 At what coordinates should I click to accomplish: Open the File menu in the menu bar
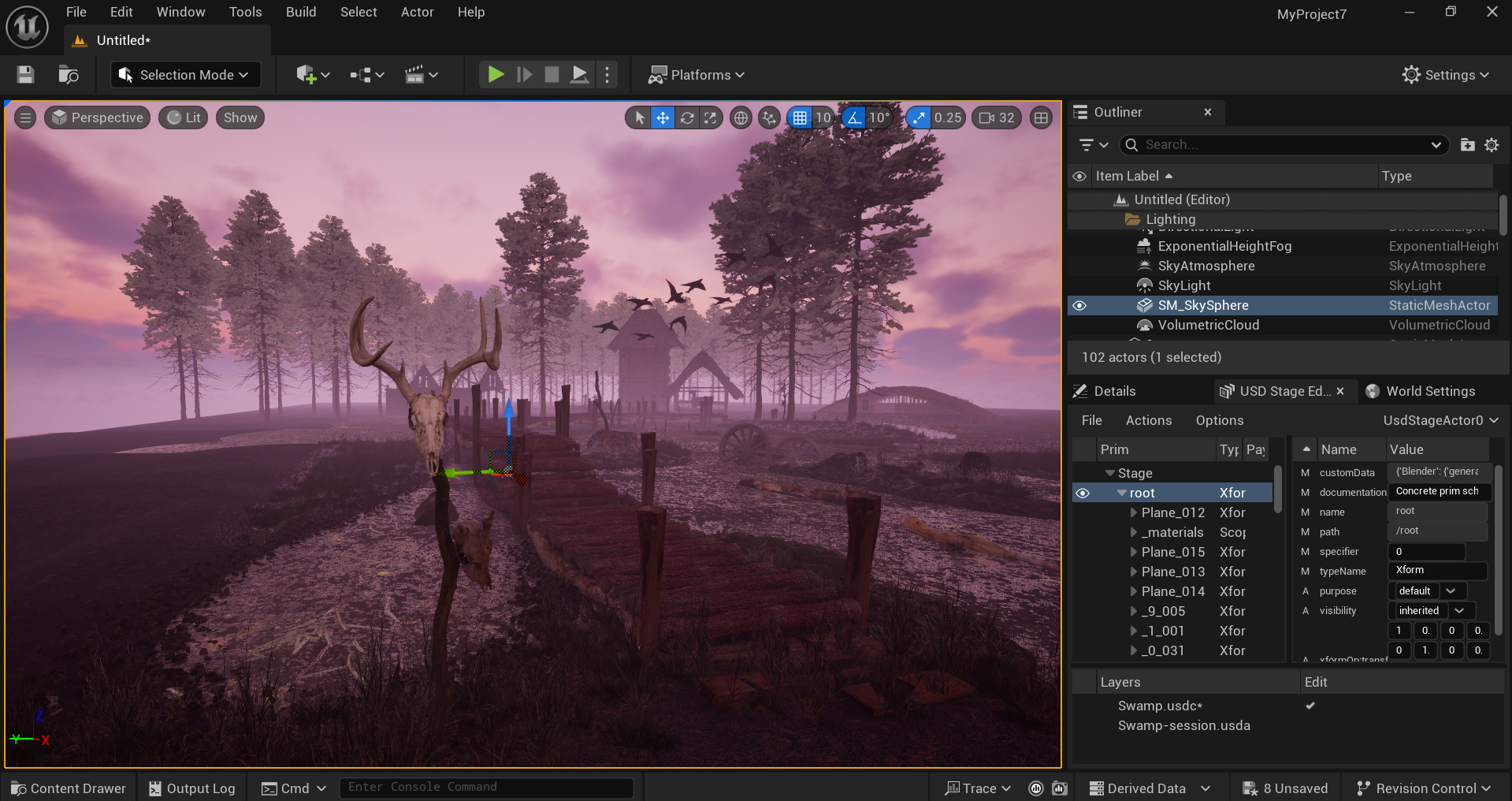(x=76, y=12)
